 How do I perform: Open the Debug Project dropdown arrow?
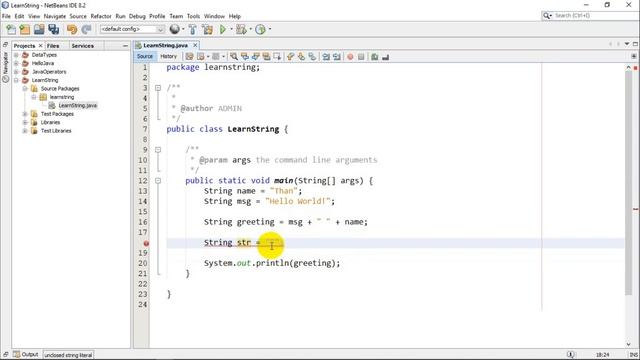pyautogui.click(x=250, y=29)
